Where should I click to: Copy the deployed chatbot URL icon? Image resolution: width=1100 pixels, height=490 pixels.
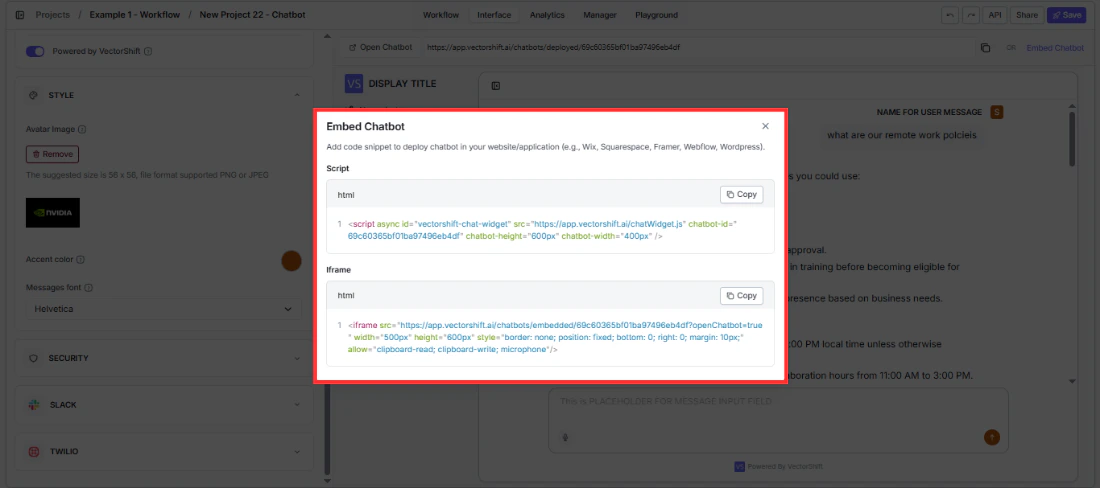[x=986, y=48]
